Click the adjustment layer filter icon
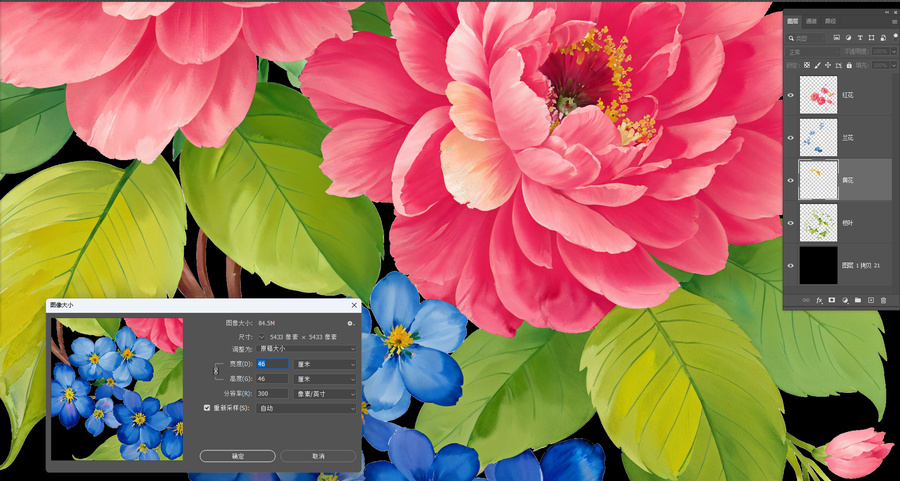This screenshot has width=900, height=481. [848, 37]
